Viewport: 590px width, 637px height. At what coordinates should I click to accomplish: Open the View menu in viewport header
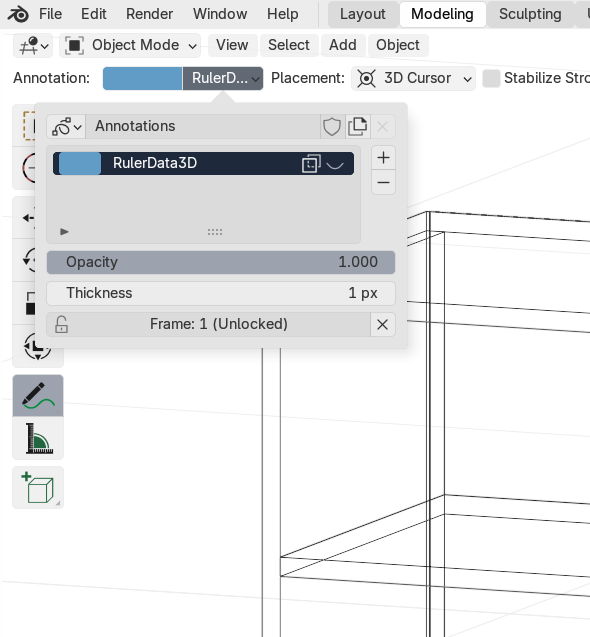coord(232,45)
